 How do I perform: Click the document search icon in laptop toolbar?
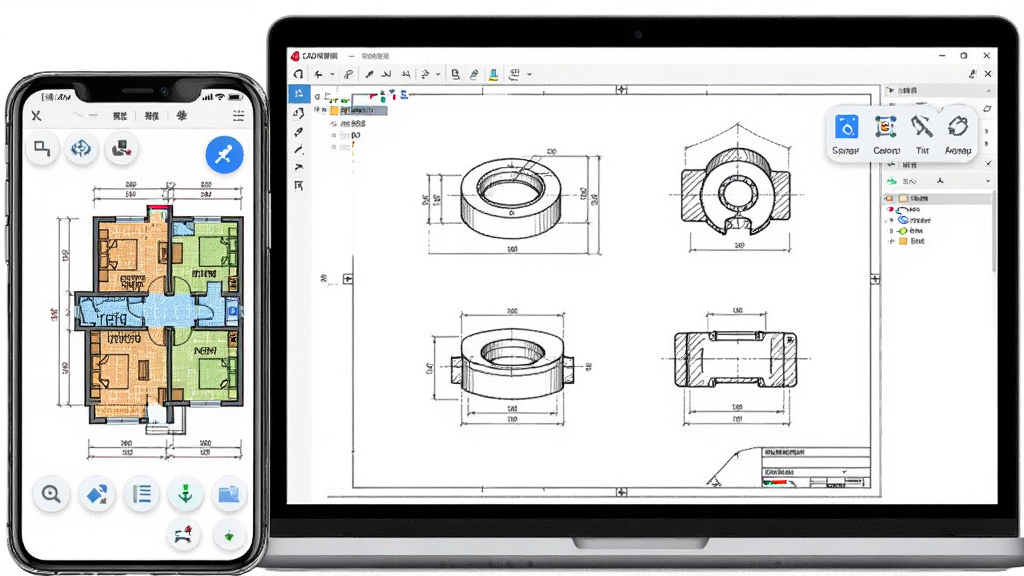(x=455, y=74)
